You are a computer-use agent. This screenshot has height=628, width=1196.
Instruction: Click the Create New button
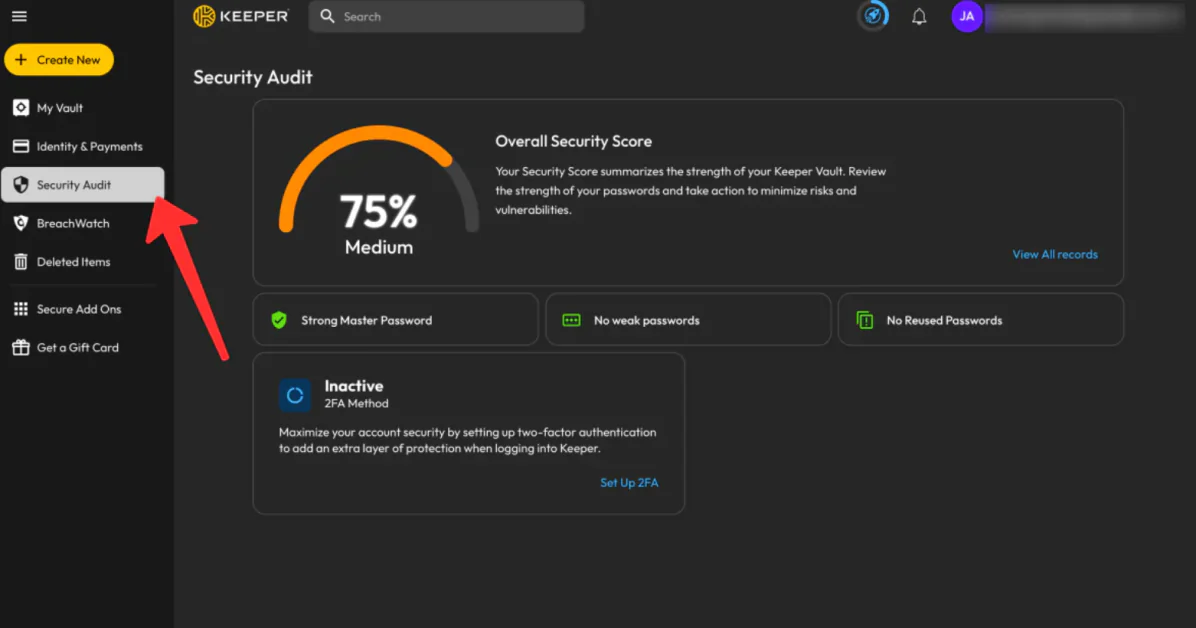point(59,60)
